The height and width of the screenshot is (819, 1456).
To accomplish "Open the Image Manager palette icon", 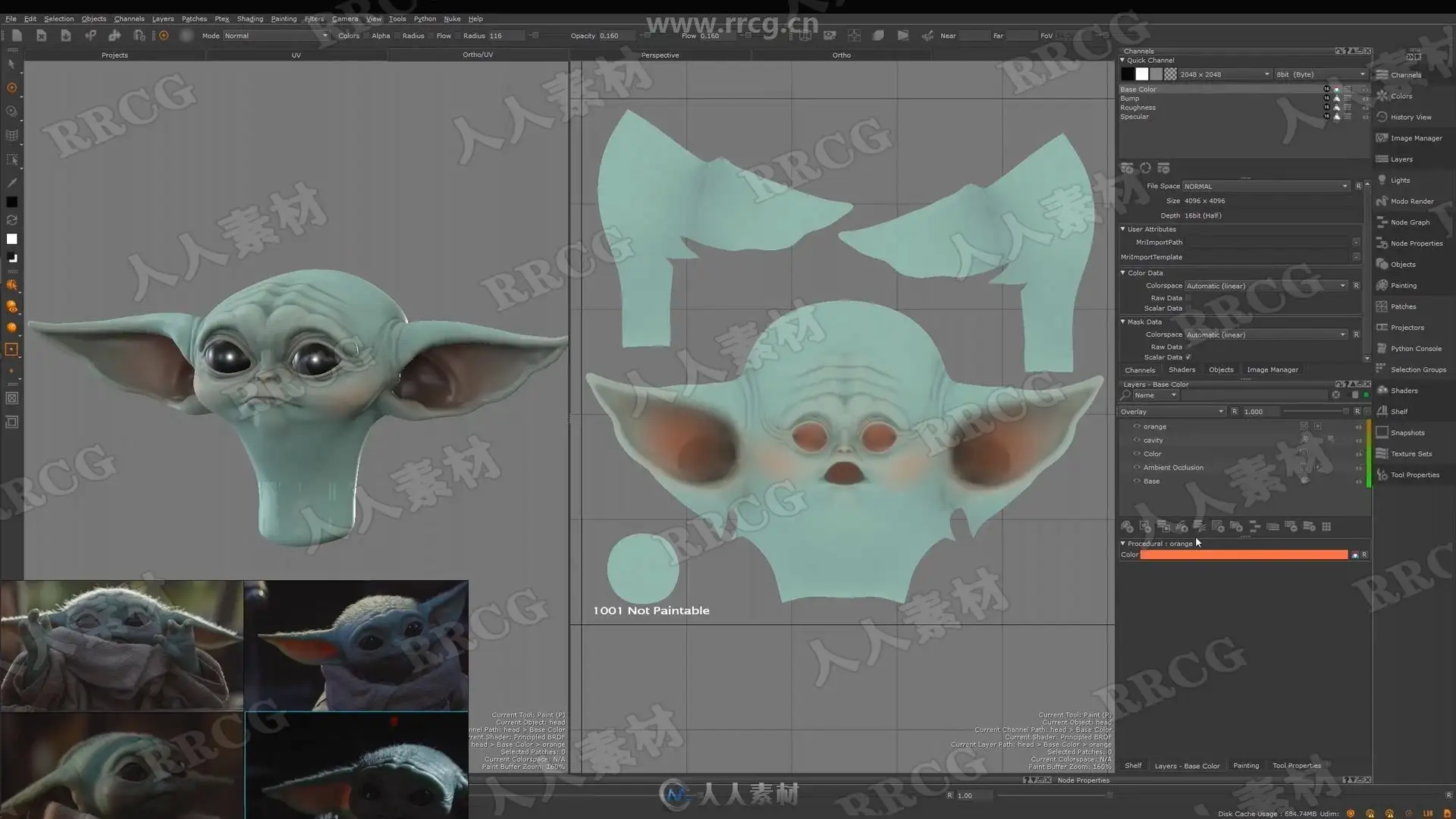I will [x=1382, y=138].
